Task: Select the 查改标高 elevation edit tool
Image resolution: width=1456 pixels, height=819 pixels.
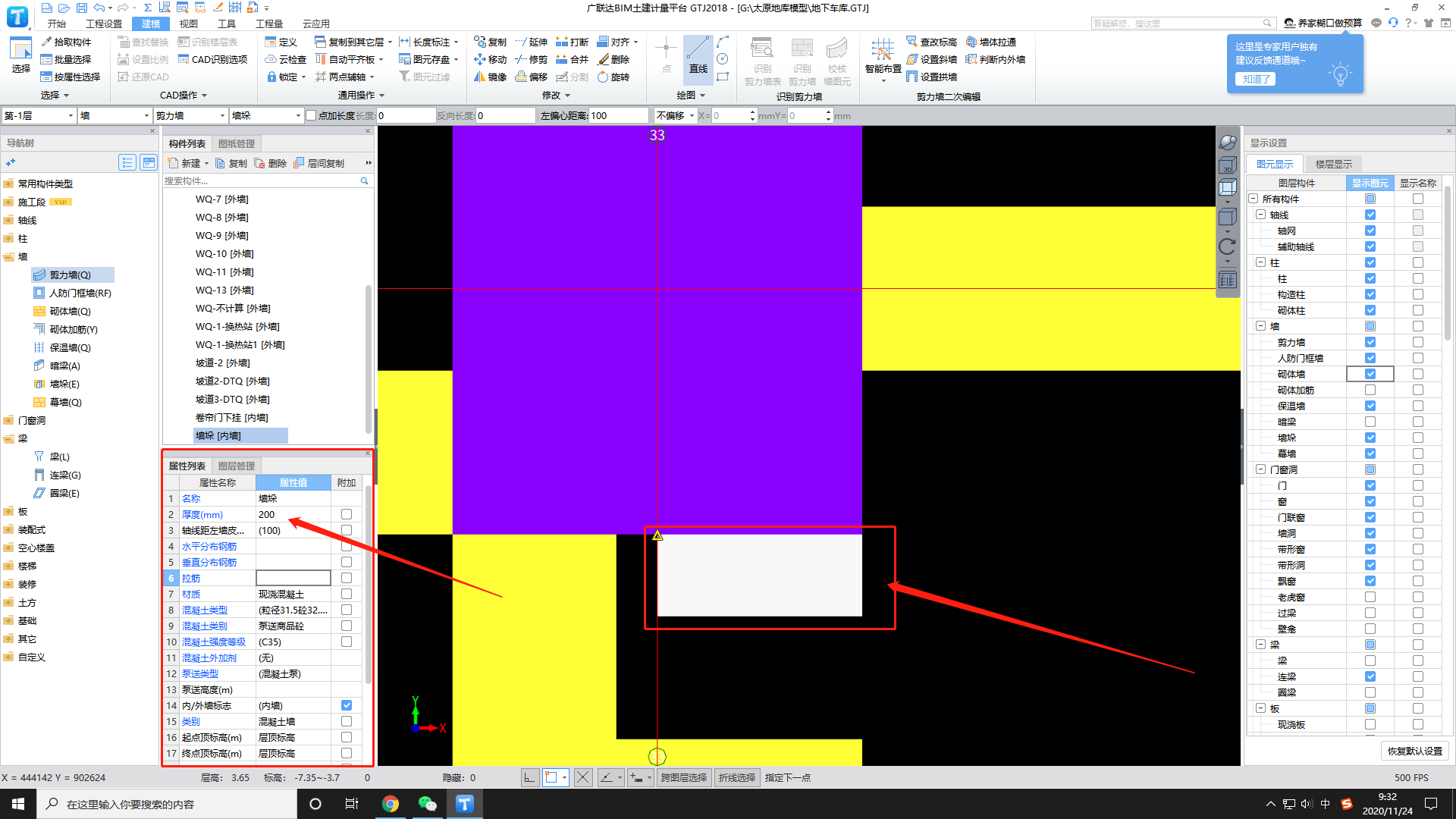Action: 932,42
